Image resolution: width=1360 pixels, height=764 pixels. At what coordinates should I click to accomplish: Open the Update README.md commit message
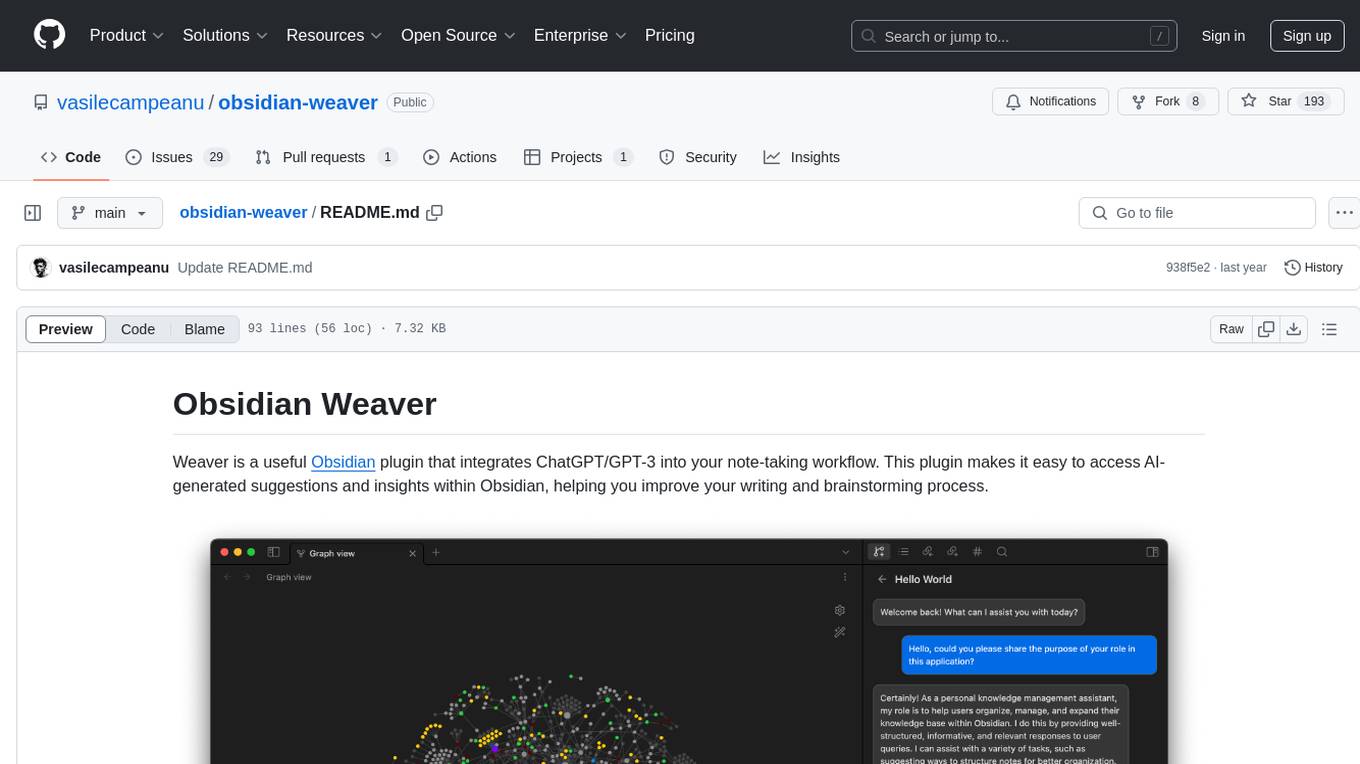pyautogui.click(x=245, y=268)
